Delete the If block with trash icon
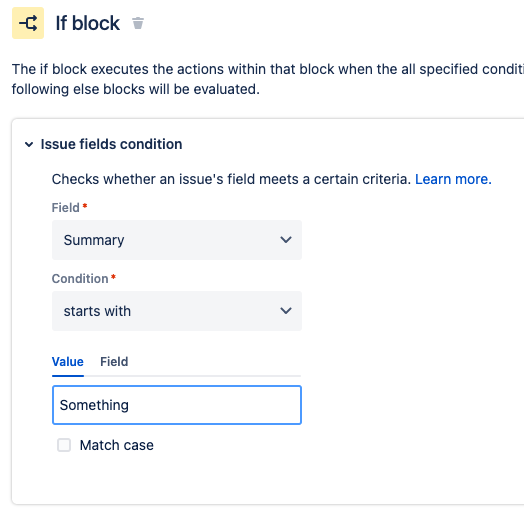Screen dimensions: 524x516 tap(138, 23)
